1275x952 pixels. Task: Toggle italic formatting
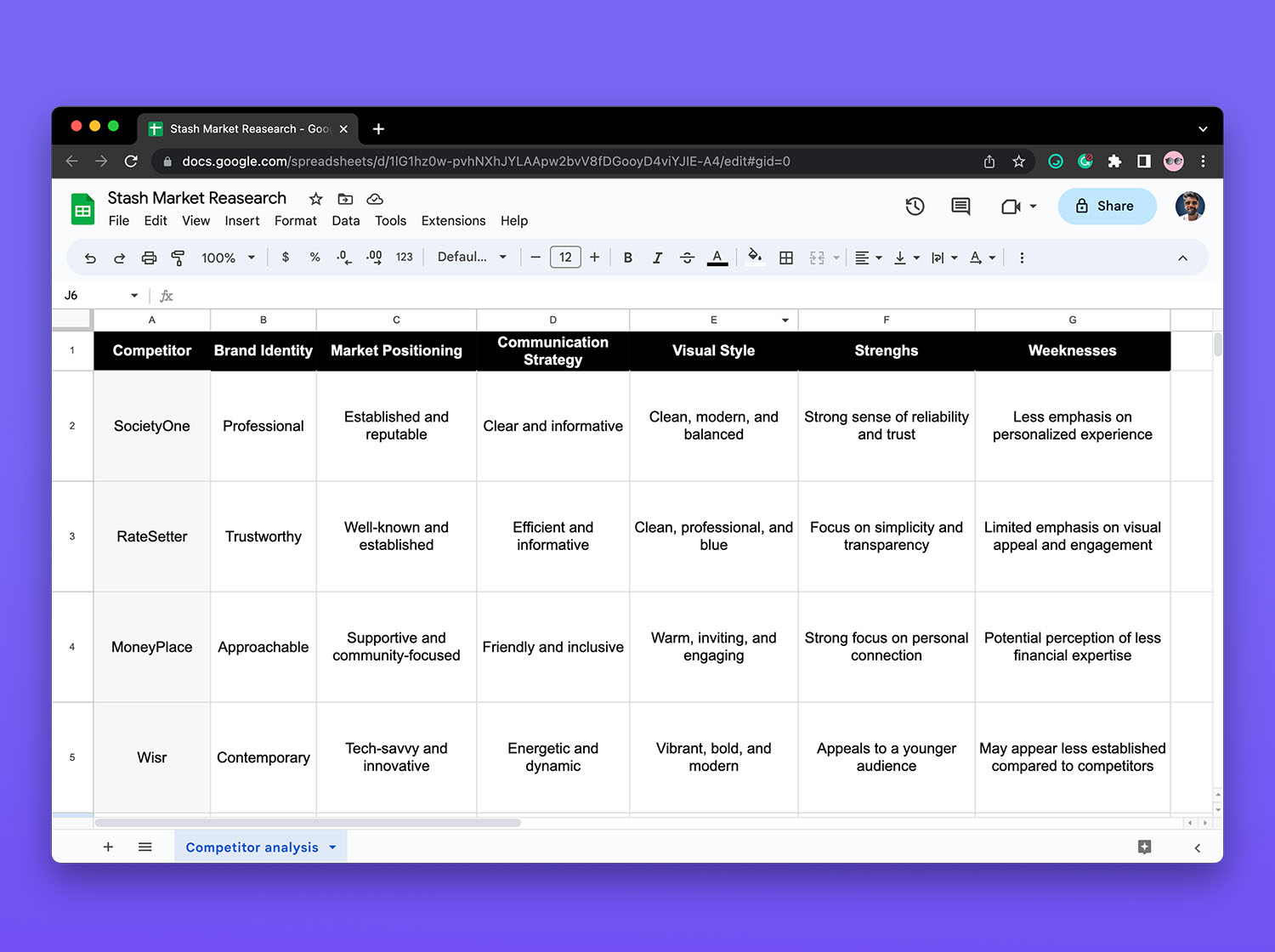coord(657,258)
